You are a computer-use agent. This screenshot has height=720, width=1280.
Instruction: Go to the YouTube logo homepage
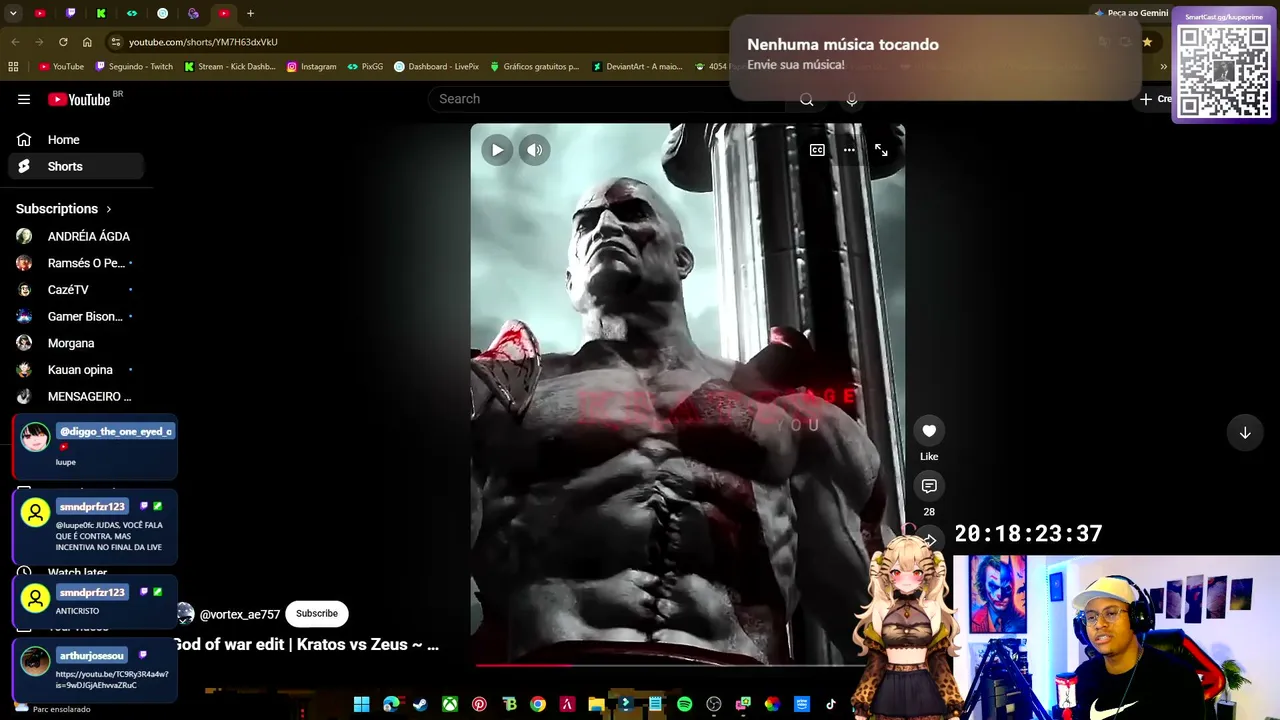pyautogui.click(x=80, y=99)
